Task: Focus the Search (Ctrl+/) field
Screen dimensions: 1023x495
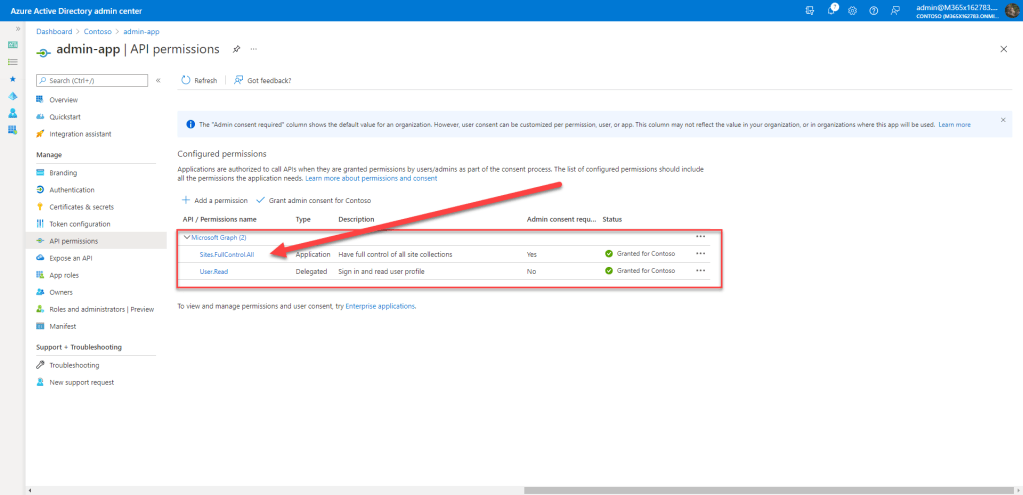Action: pos(95,80)
